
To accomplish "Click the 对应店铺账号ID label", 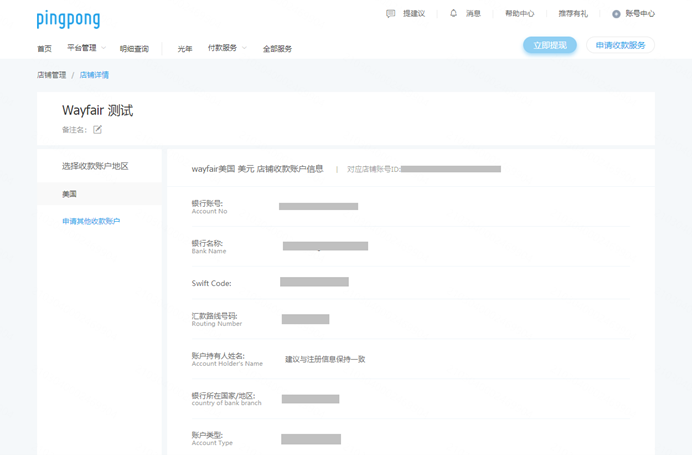I will (373, 169).
